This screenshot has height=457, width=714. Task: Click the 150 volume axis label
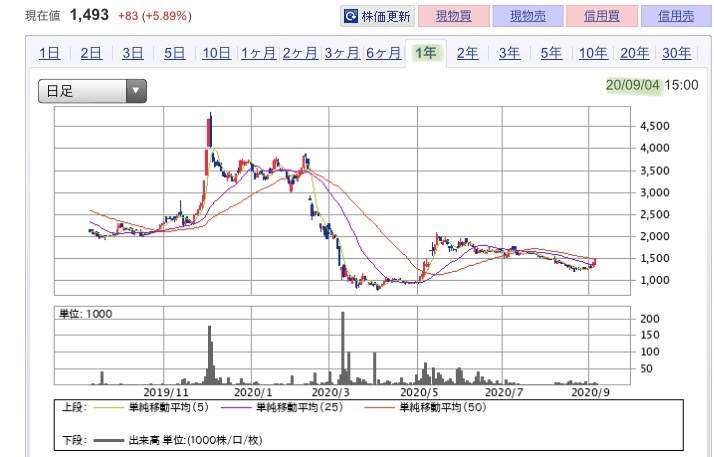click(650, 335)
